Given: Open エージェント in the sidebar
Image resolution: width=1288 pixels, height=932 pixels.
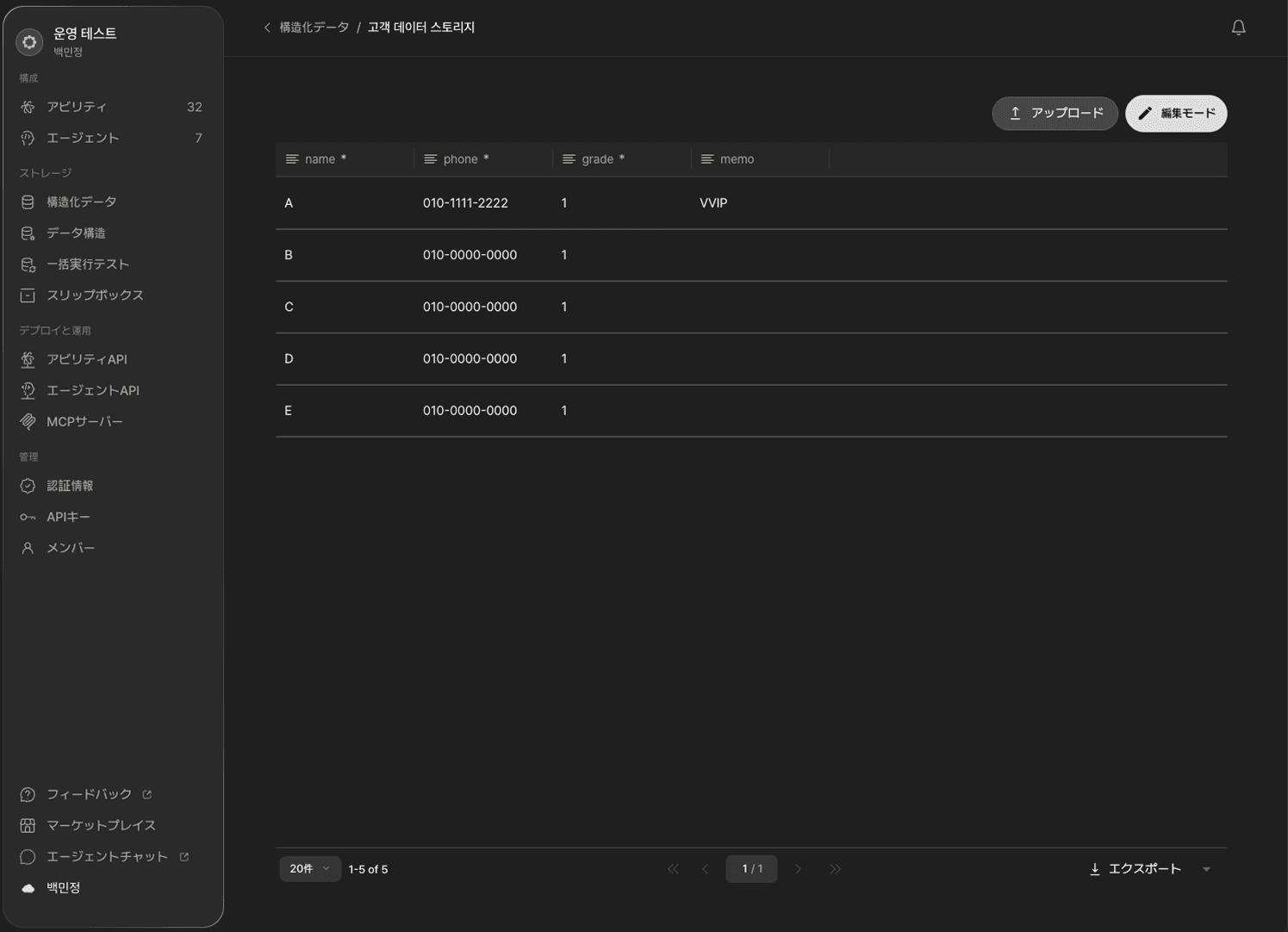Looking at the screenshot, I should click(x=112, y=138).
